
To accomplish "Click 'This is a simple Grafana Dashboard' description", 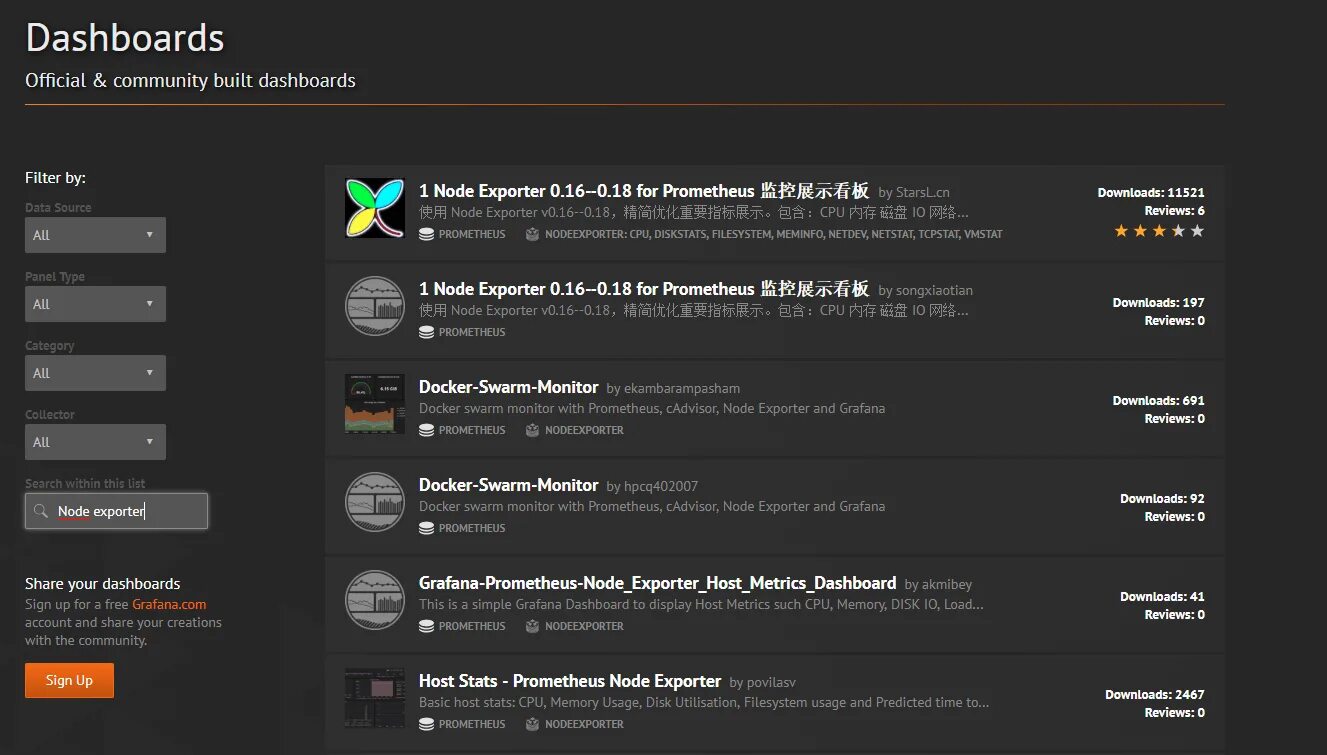I will point(701,604).
